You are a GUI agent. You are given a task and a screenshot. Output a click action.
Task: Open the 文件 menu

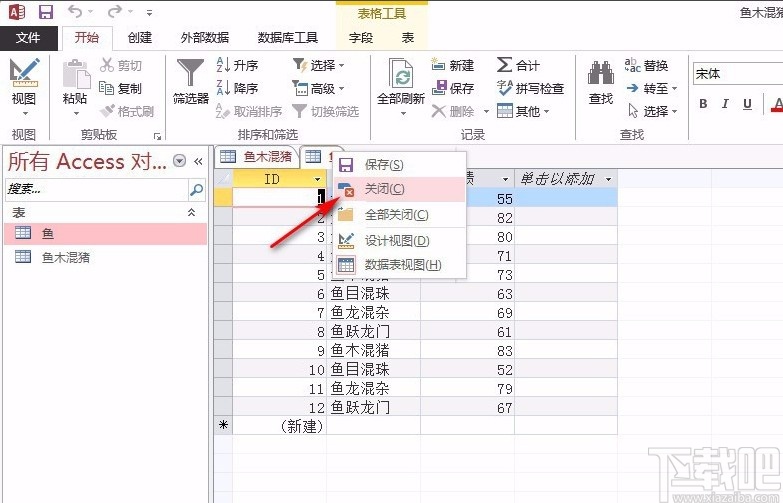pyautogui.click(x=28, y=38)
